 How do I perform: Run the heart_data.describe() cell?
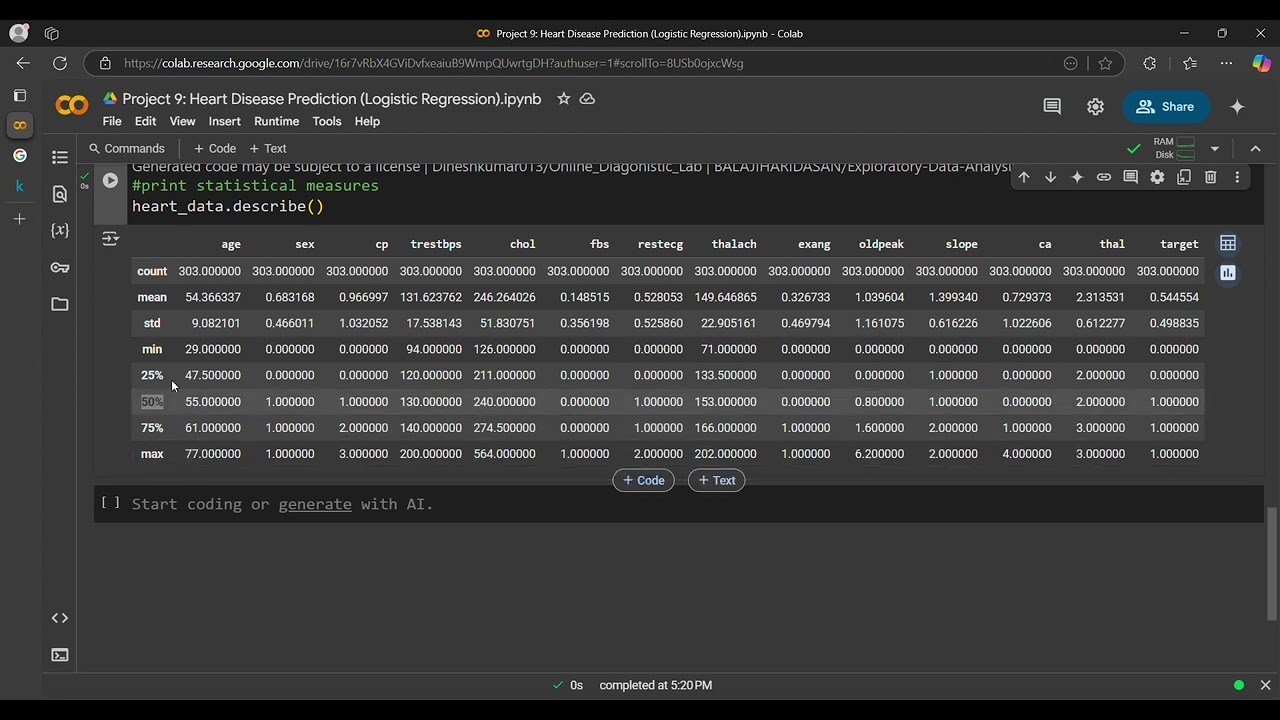pos(110,180)
